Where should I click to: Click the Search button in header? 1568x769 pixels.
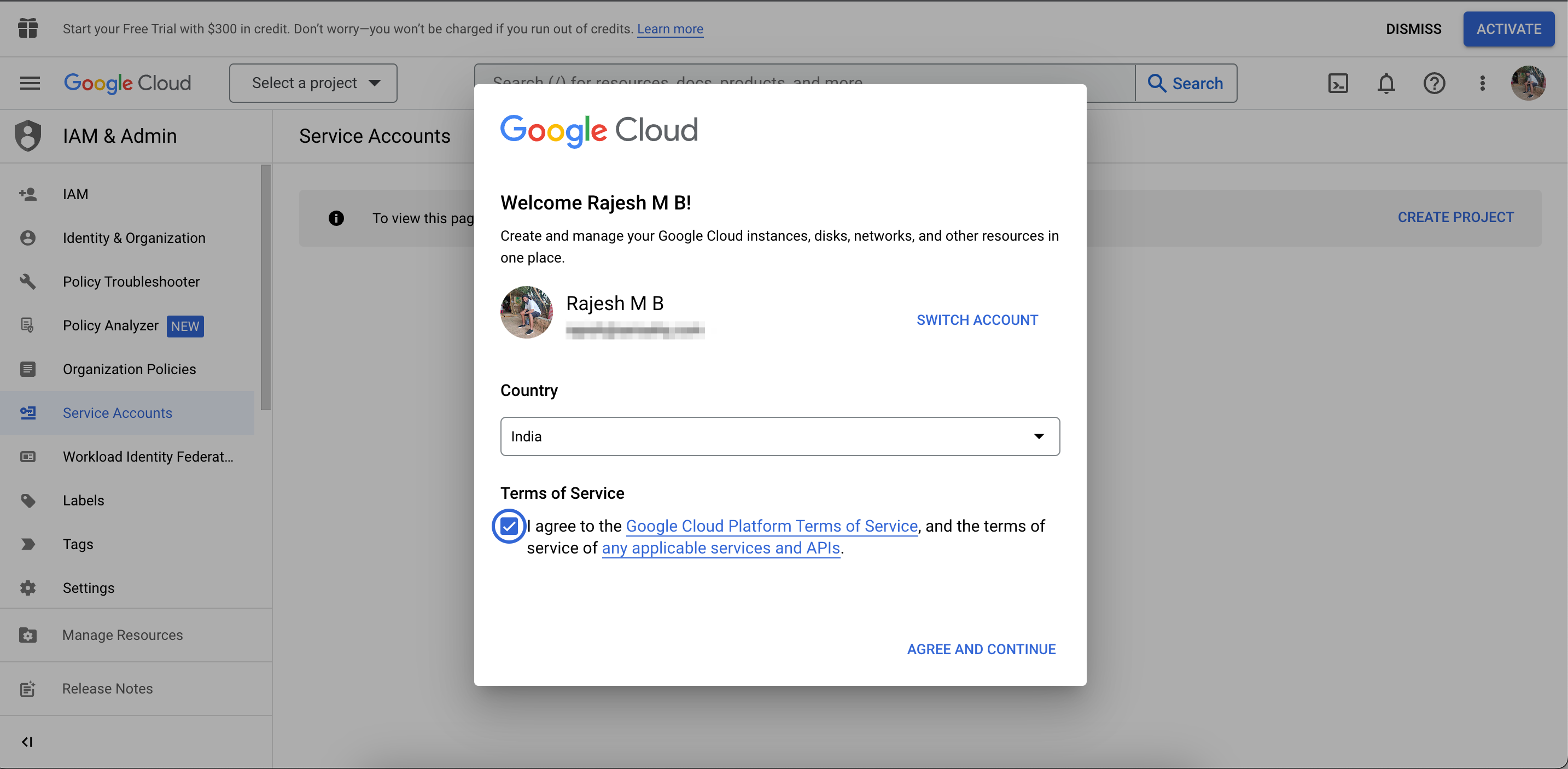[1186, 84]
